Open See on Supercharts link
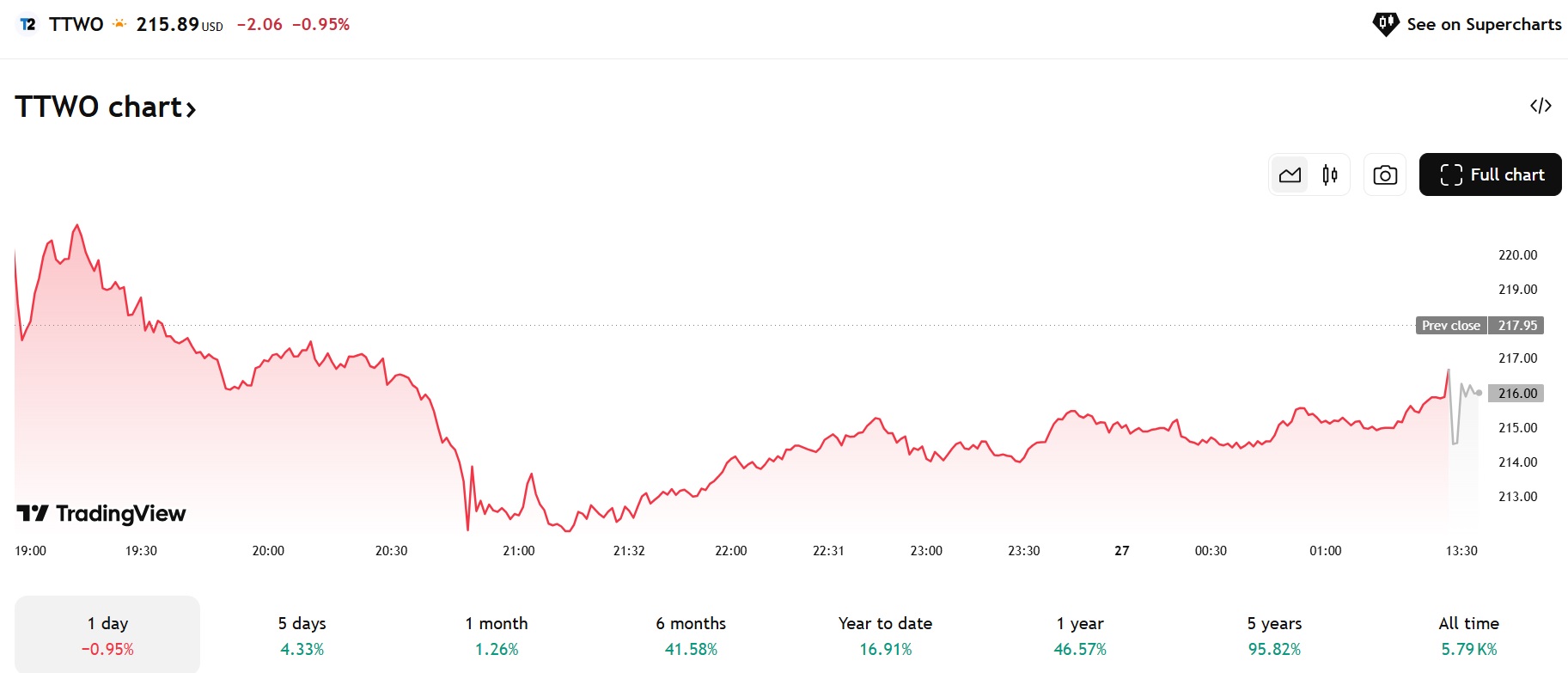Image resolution: width=1568 pixels, height=673 pixels. 1484,24
